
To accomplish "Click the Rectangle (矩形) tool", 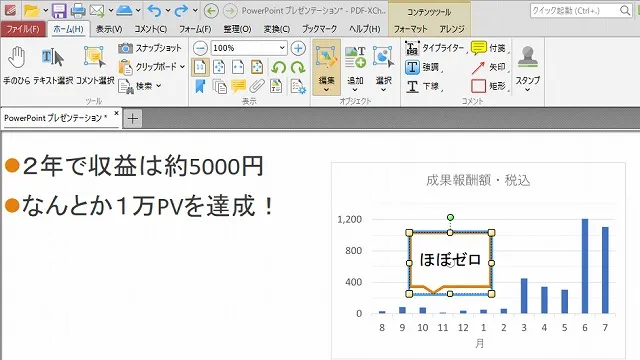I will click(x=489, y=86).
